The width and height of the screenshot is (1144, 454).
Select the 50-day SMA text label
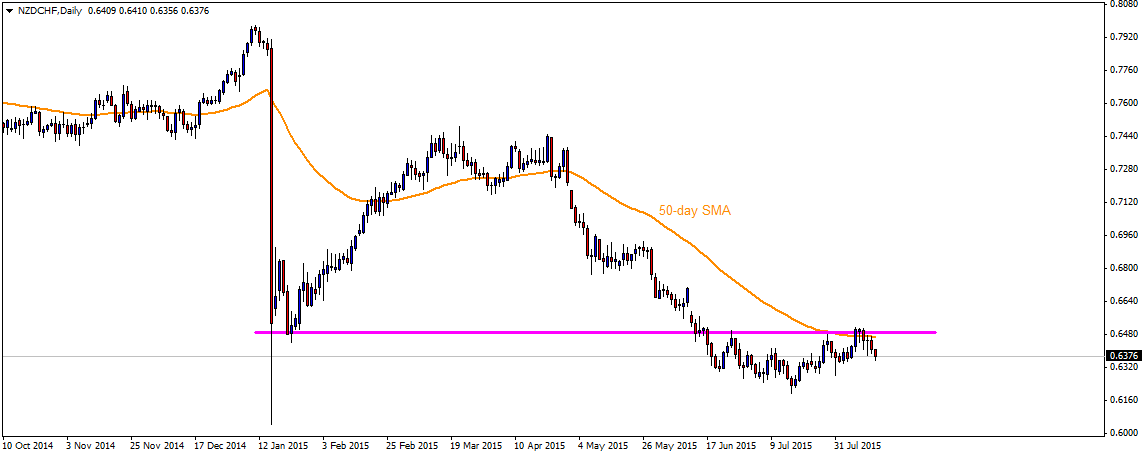pyautogui.click(x=695, y=210)
